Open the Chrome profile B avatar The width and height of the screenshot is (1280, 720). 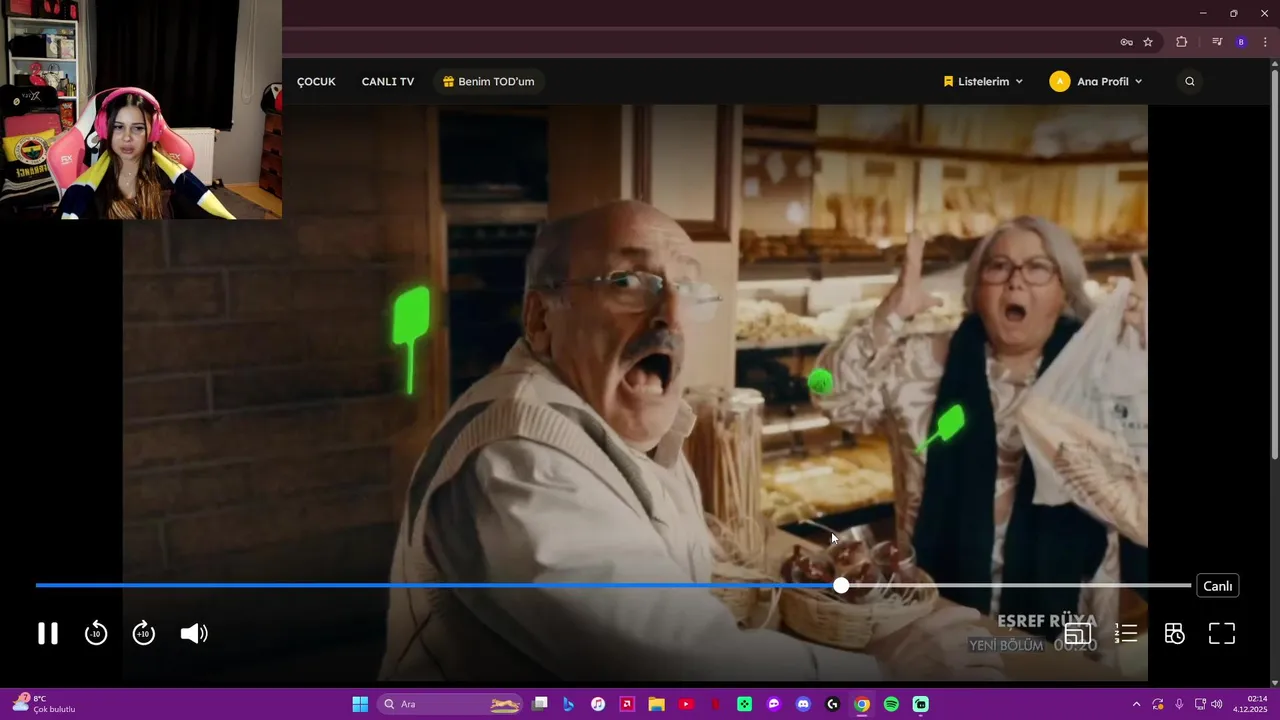1241,42
